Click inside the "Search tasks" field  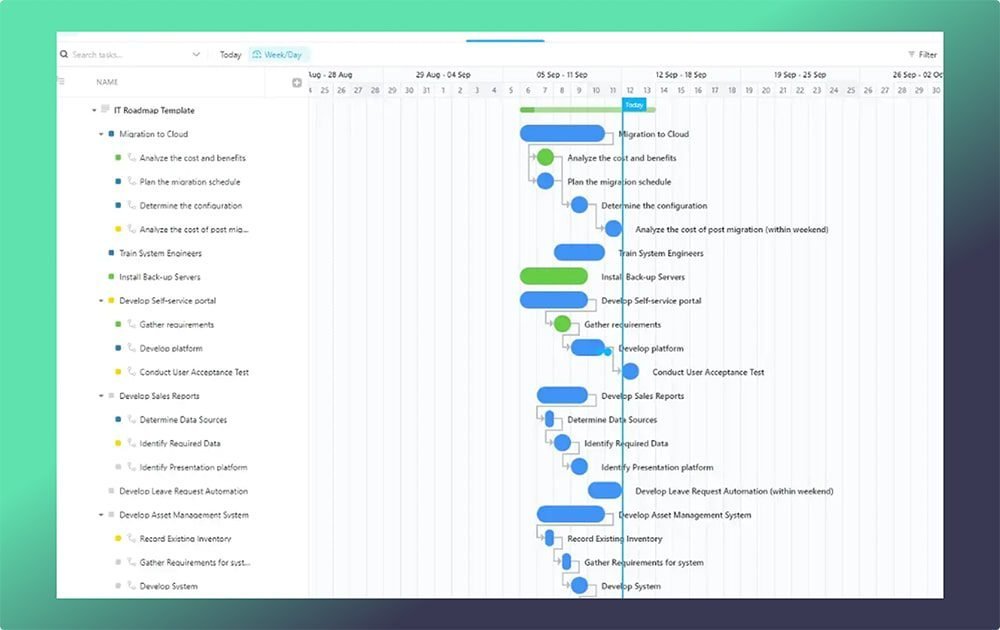pyautogui.click(x=120, y=54)
